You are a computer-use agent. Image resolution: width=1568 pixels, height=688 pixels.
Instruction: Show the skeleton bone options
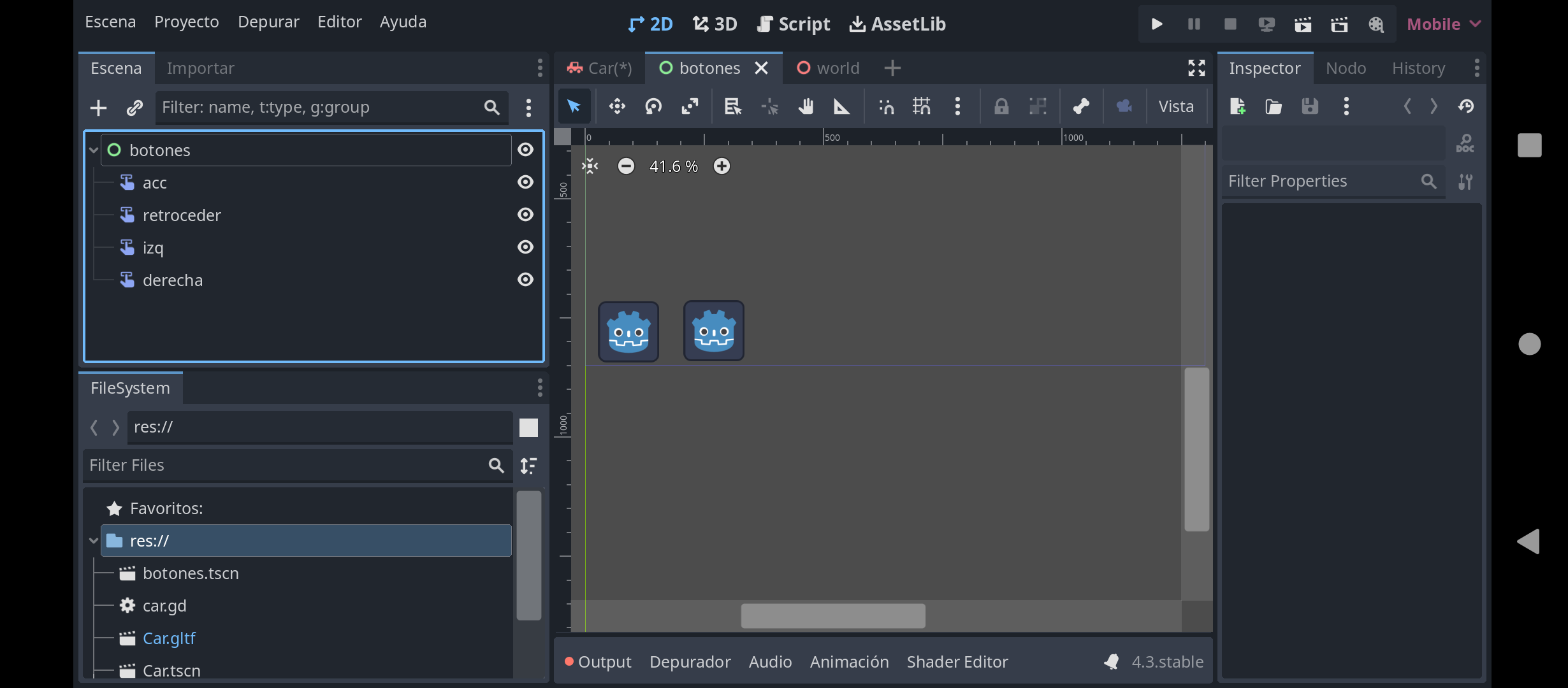1081,106
